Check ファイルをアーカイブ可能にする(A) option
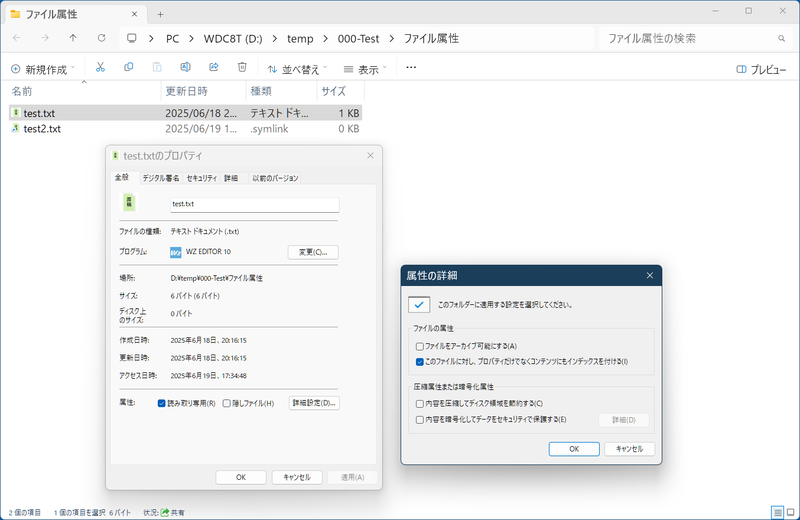This screenshot has height=520, width=800. pos(419,346)
